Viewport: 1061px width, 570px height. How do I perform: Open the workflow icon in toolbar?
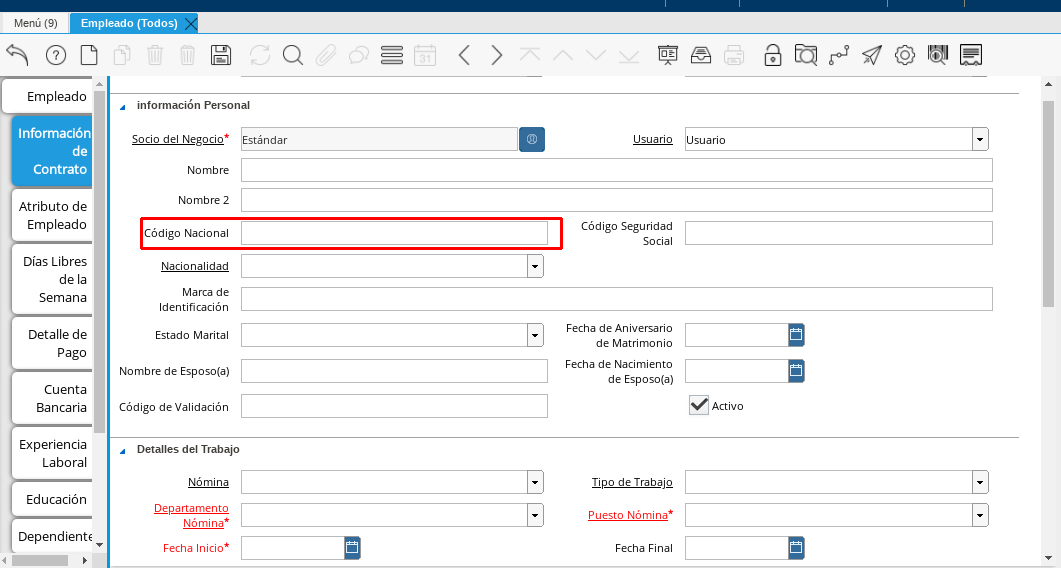point(838,55)
